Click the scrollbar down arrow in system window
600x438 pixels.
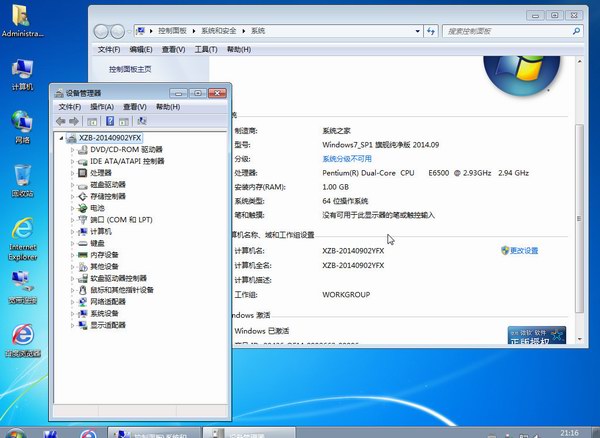coord(579,339)
